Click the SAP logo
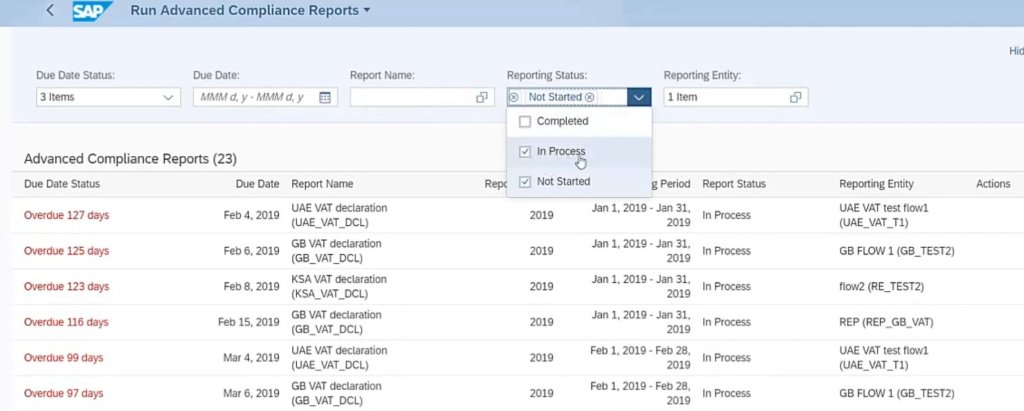The width and height of the screenshot is (1024, 411). pyautogui.click(x=93, y=11)
